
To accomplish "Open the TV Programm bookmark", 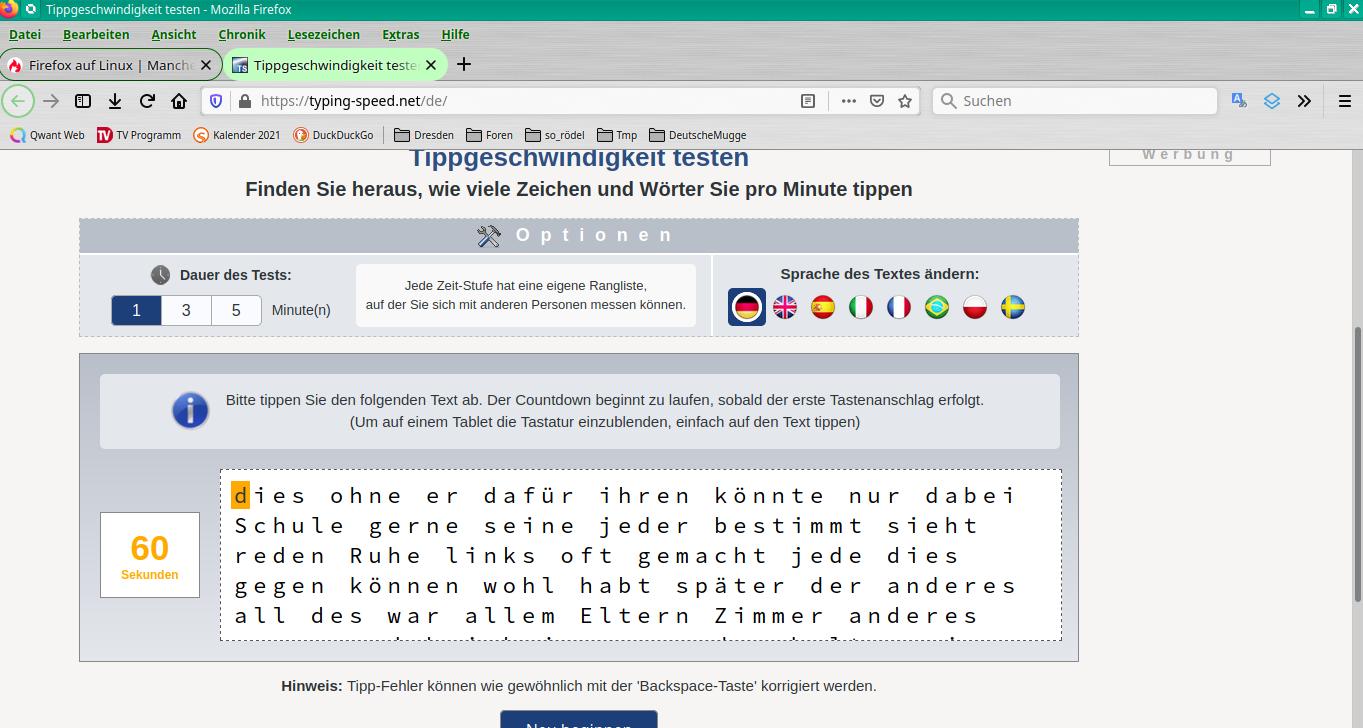I will click(x=139, y=135).
